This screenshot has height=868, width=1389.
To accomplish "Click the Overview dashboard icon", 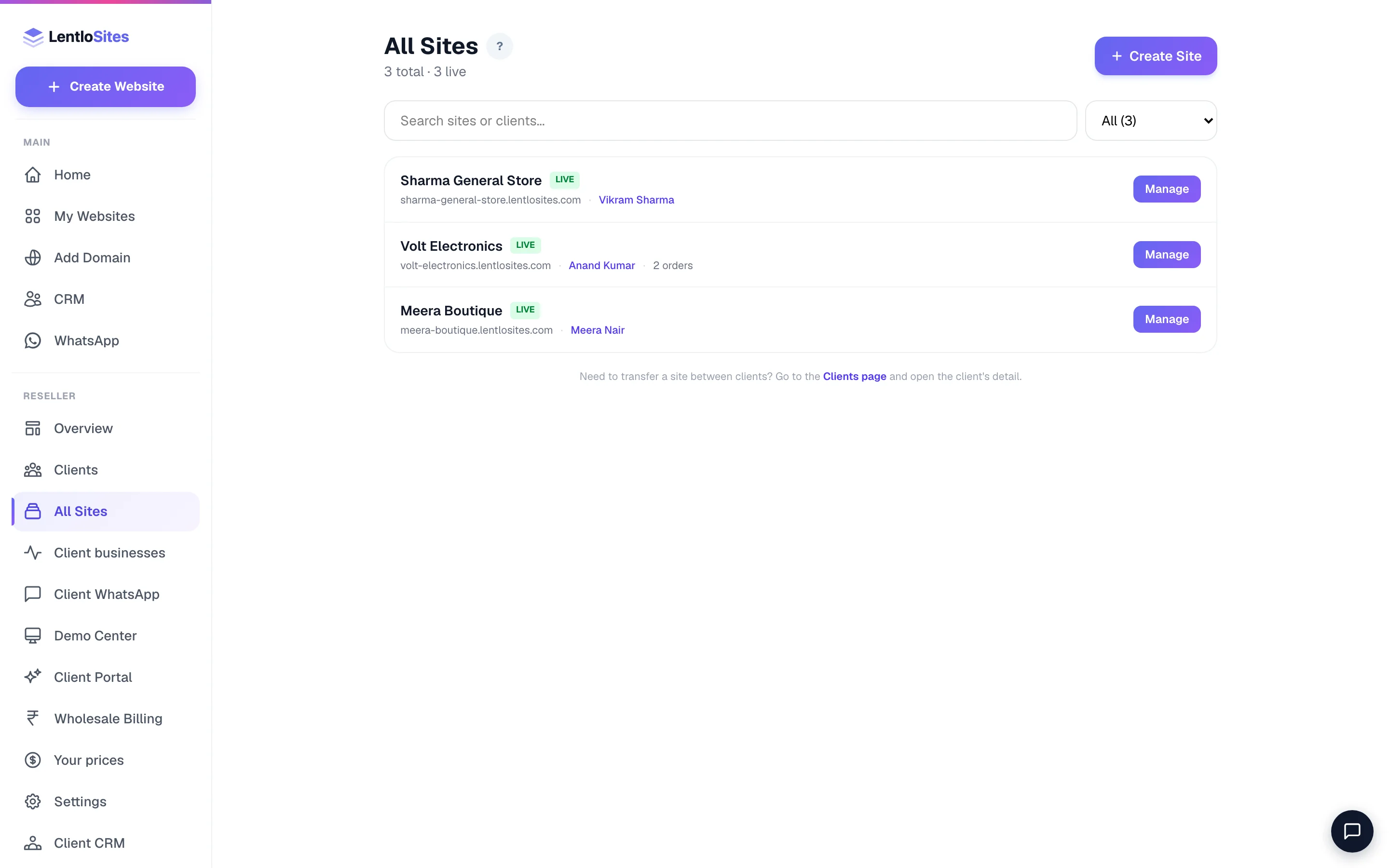I will [x=33, y=428].
